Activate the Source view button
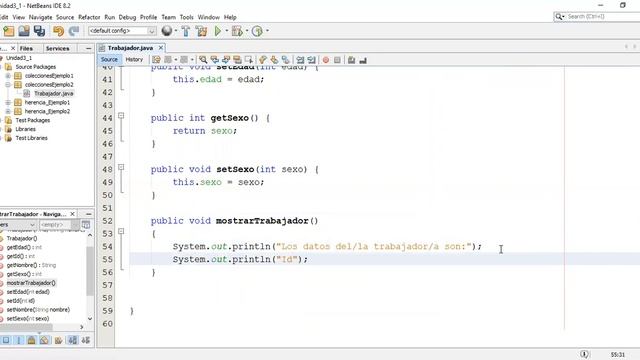640x360 pixels. [x=109, y=60]
